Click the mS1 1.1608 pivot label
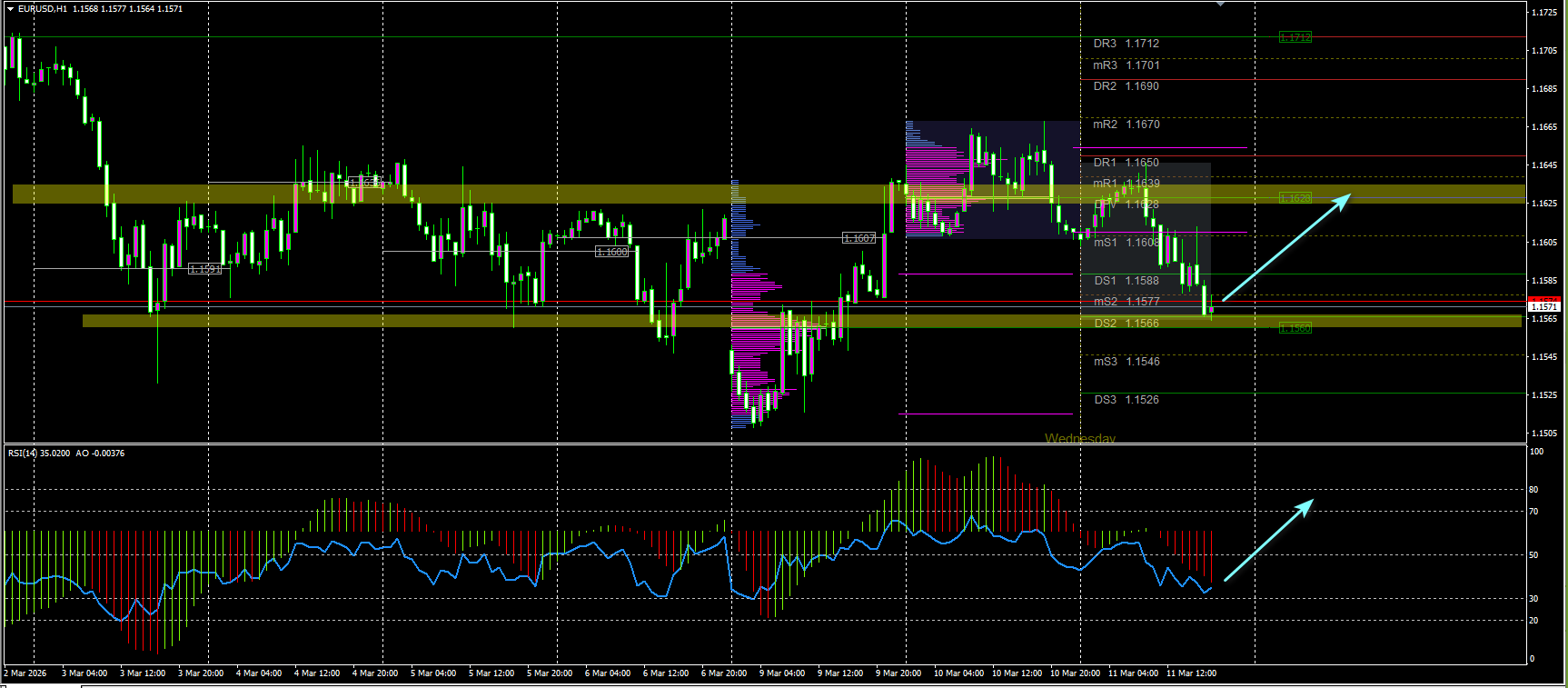Viewport: 1568px width, 688px height. pos(1126,243)
